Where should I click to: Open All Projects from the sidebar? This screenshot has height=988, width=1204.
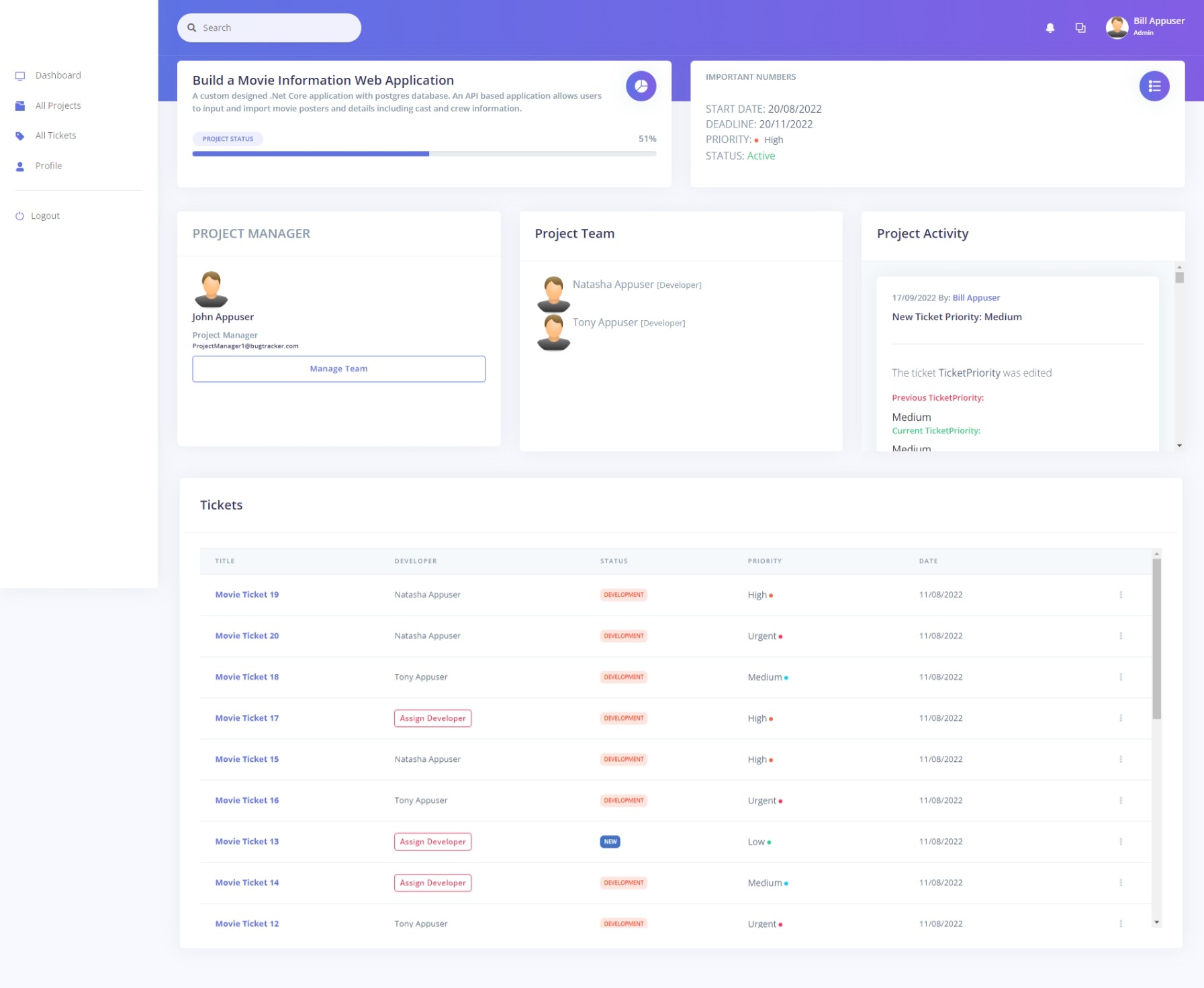(x=58, y=106)
